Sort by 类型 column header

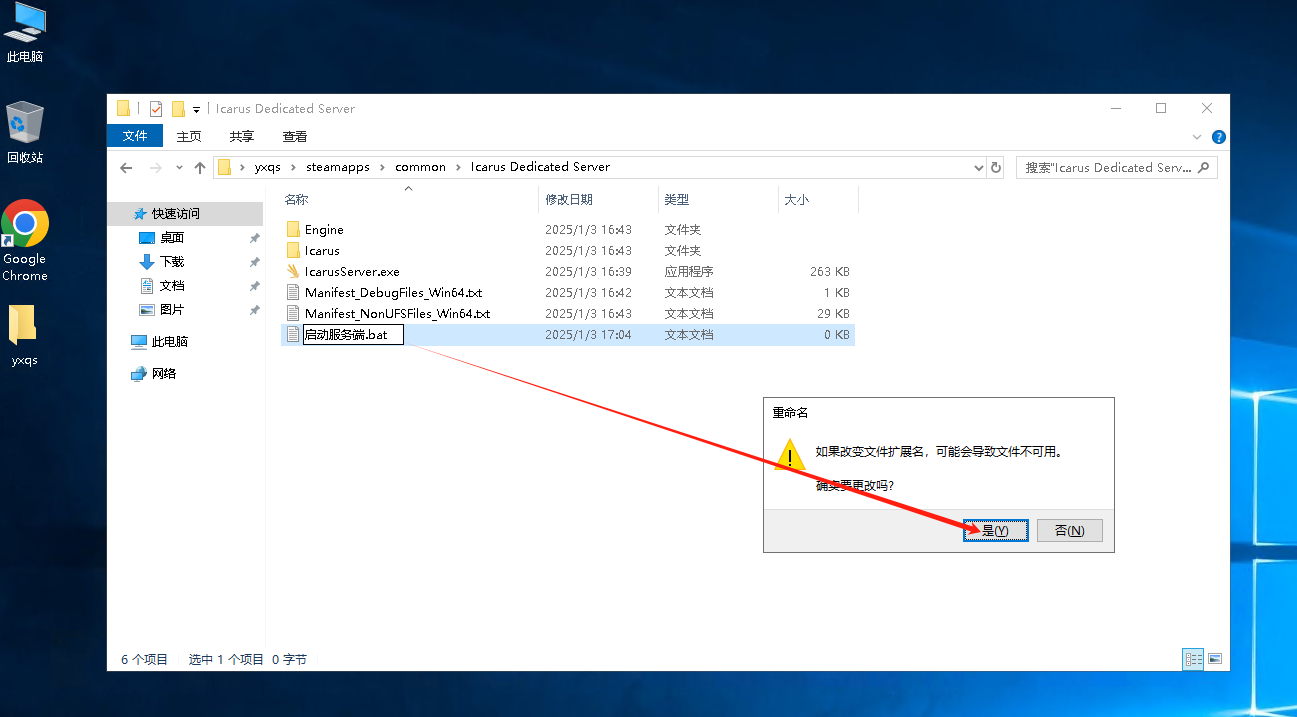click(677, 200)
